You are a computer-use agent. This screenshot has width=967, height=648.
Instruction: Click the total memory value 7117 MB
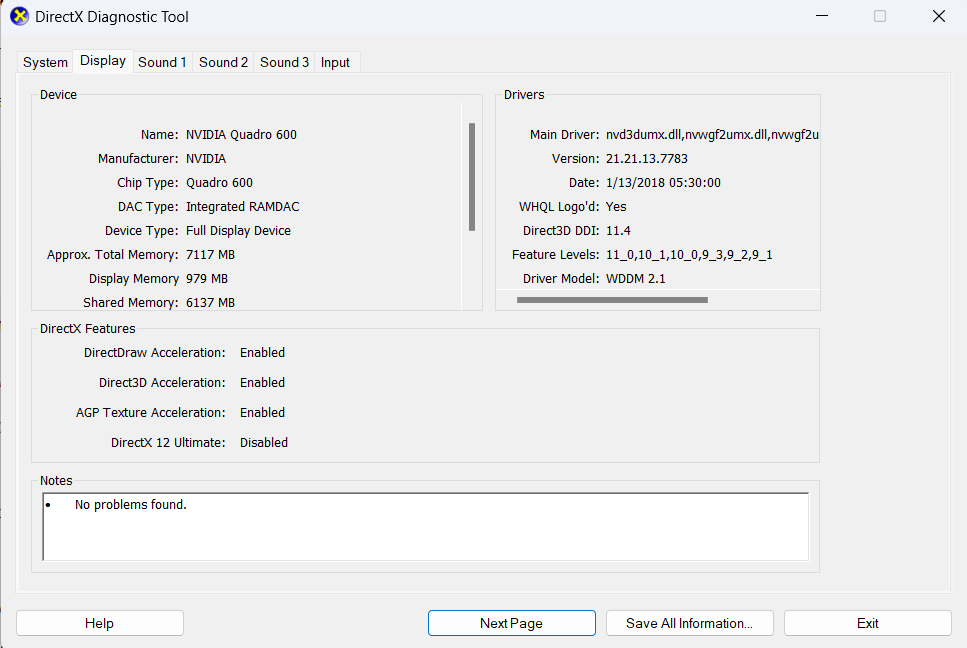(210, 255)
